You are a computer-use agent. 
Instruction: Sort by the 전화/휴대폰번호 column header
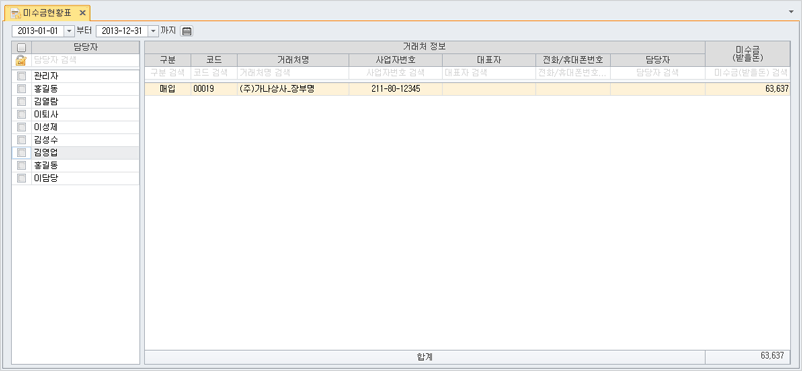(x=573, y=60)
